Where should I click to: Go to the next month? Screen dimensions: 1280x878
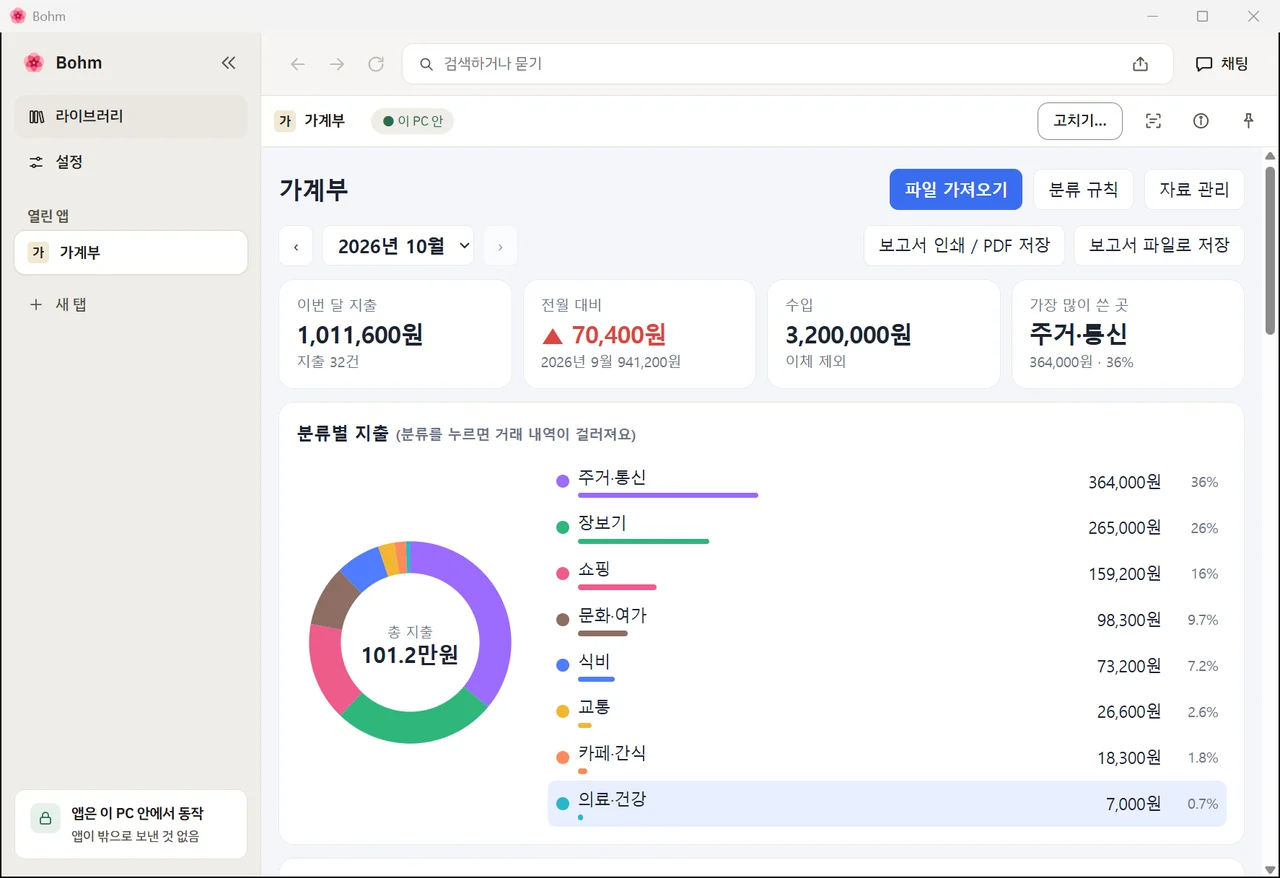(500, 246)
